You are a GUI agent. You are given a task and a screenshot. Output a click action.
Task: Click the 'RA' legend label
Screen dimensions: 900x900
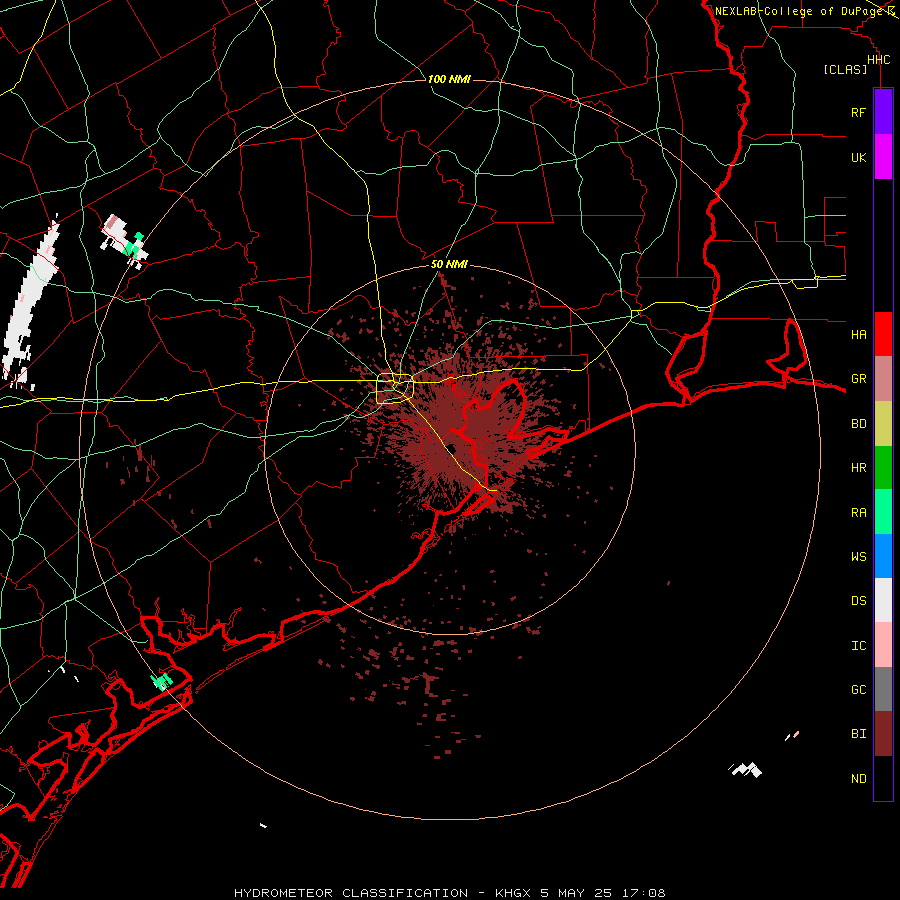tap(858, 512)
